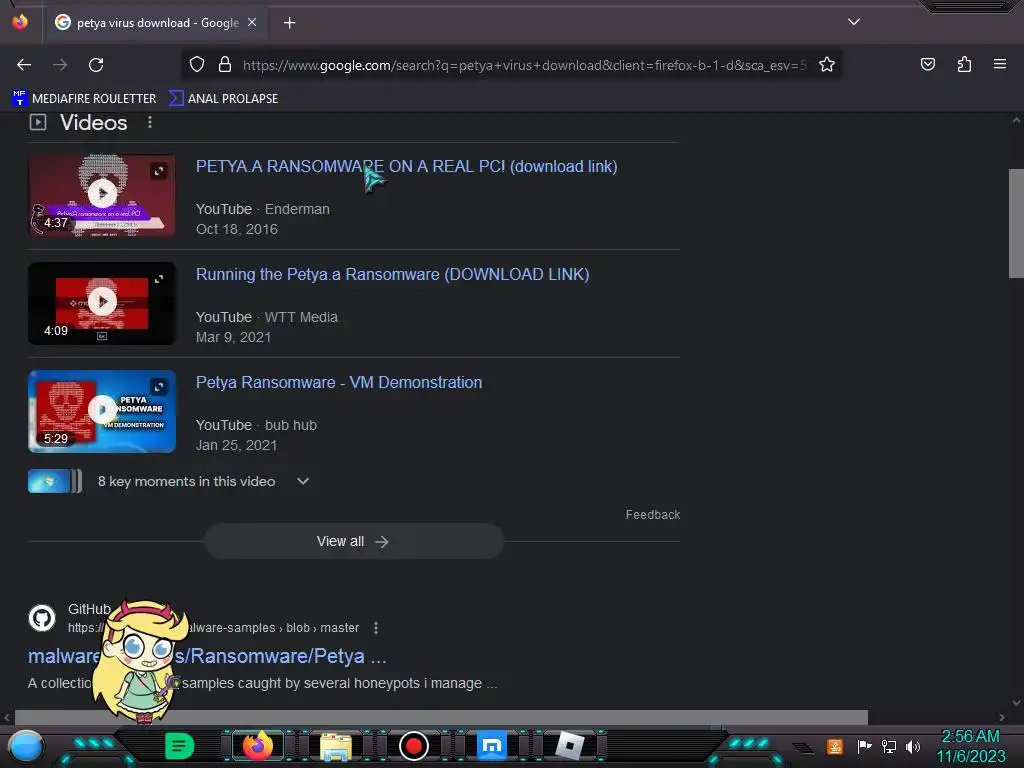Open GitHub result three-dot menu
This screenshot has height=768, width=1024.
tap(376, 628)
